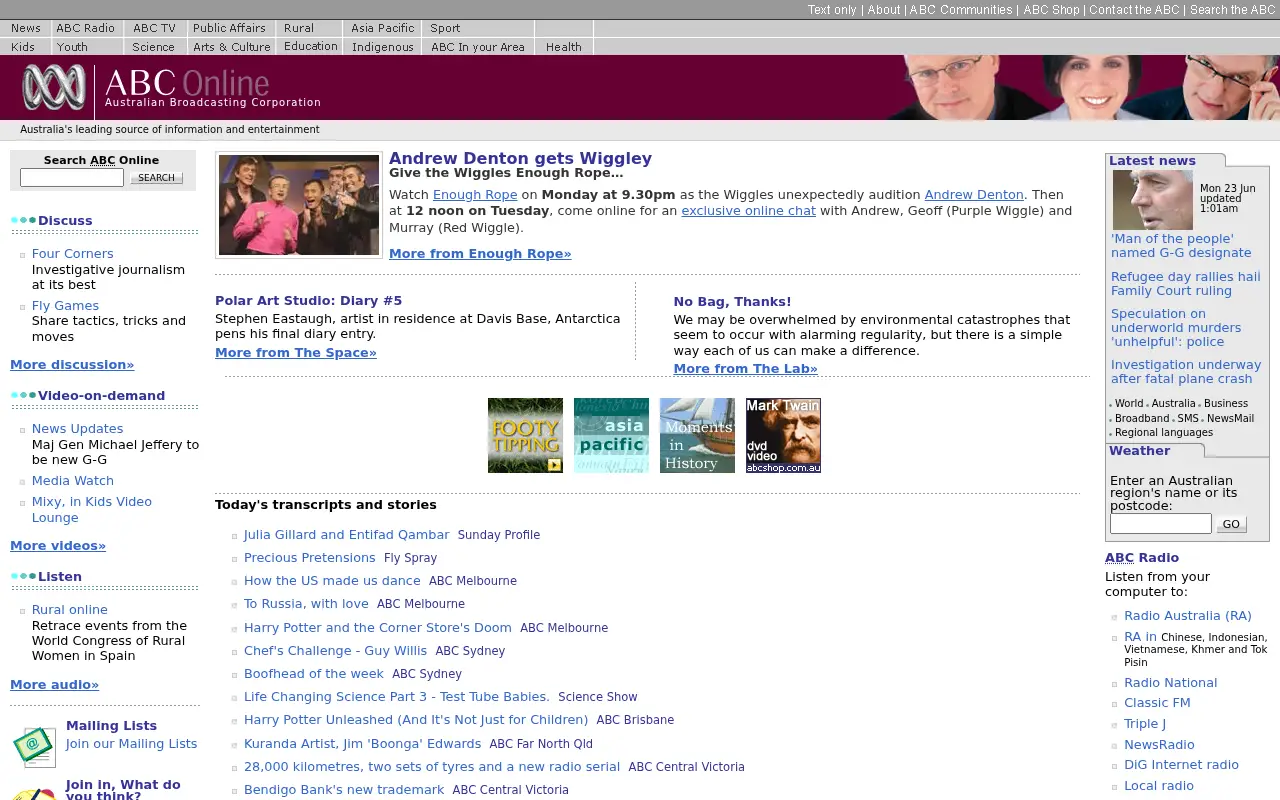Open the Moments in History tile
Image resolution: width=1280 pixels, height=800 pixels.
[x=697, y=435]
